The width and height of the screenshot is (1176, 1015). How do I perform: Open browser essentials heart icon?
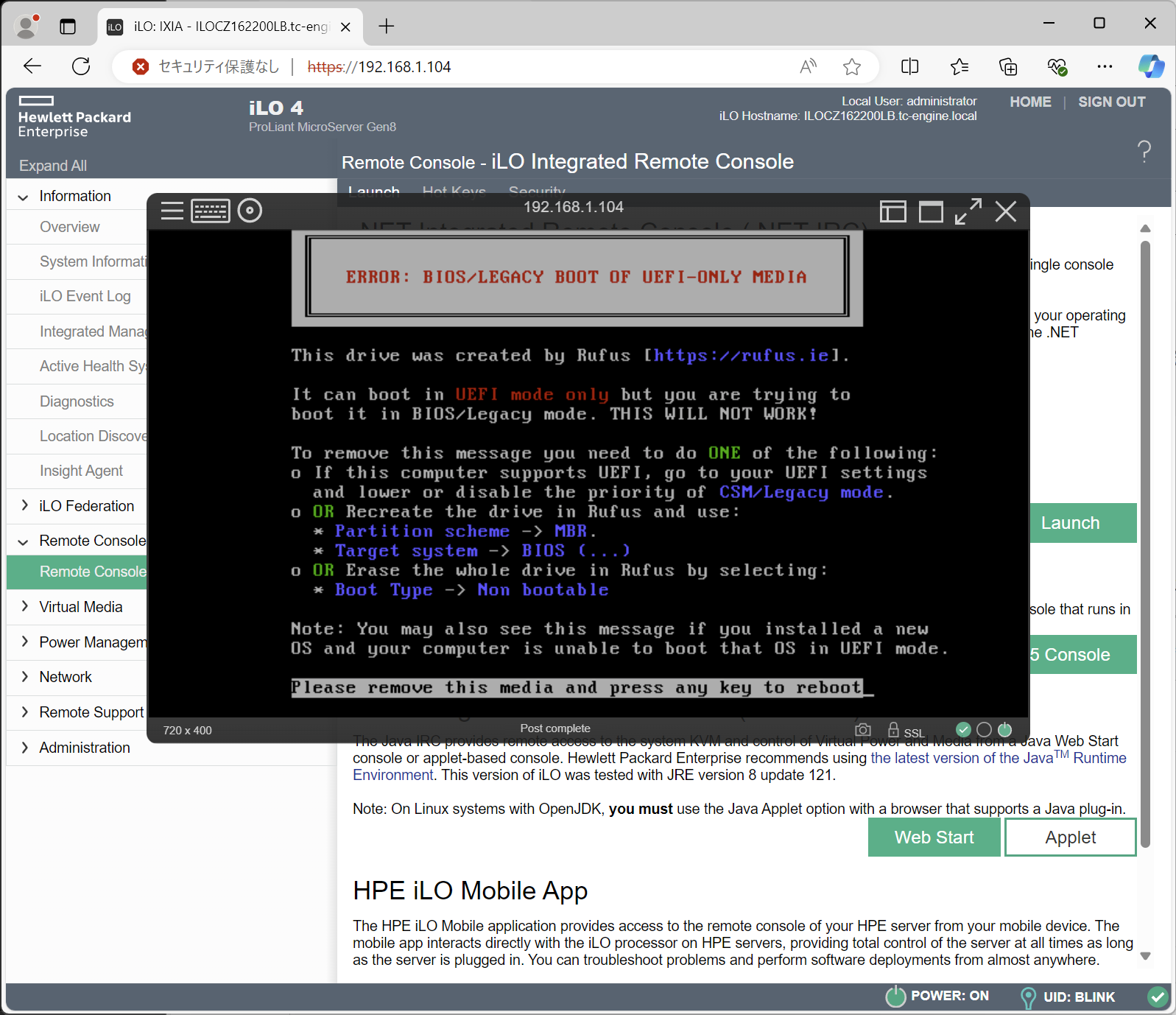tap(1057, 67)
